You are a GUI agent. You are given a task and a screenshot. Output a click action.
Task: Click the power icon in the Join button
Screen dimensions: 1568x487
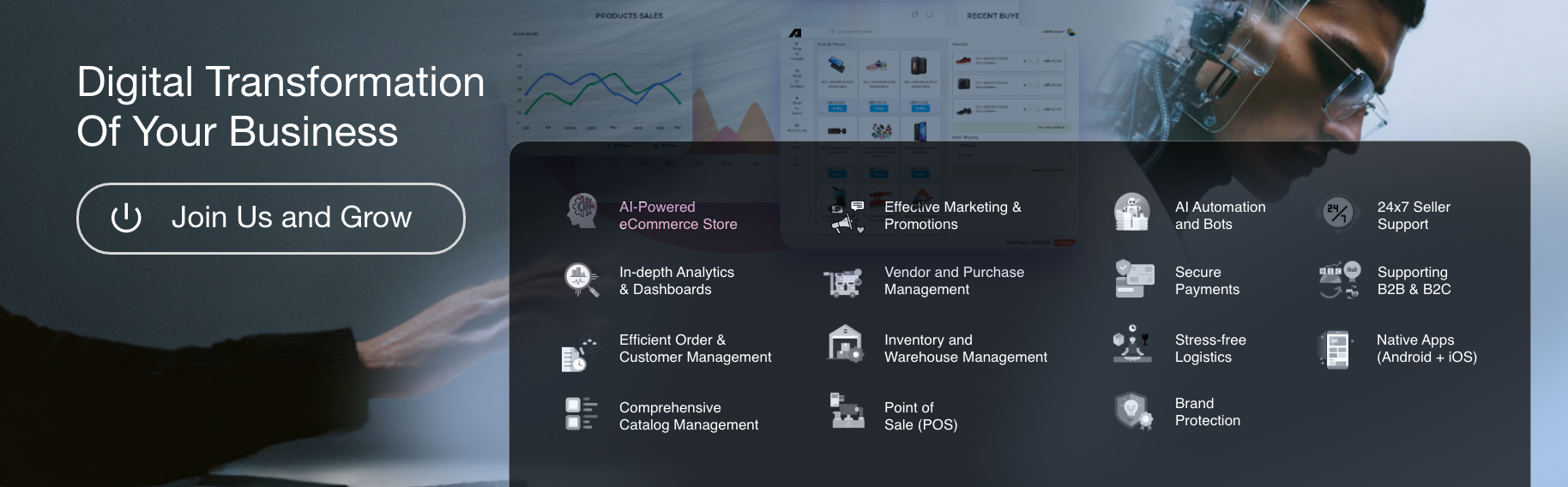coord(126,218)
